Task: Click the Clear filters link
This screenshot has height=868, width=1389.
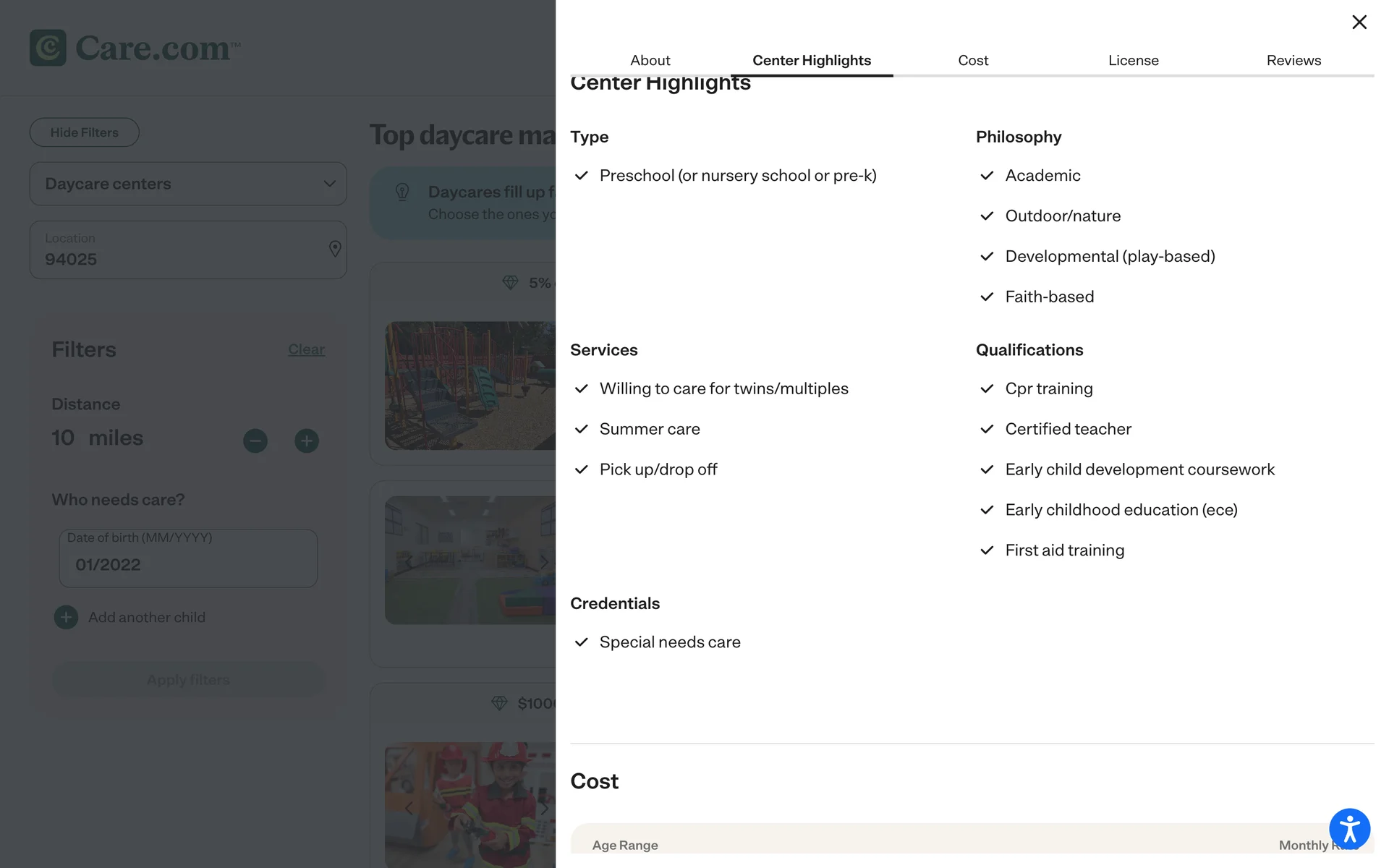Action: 306,349
